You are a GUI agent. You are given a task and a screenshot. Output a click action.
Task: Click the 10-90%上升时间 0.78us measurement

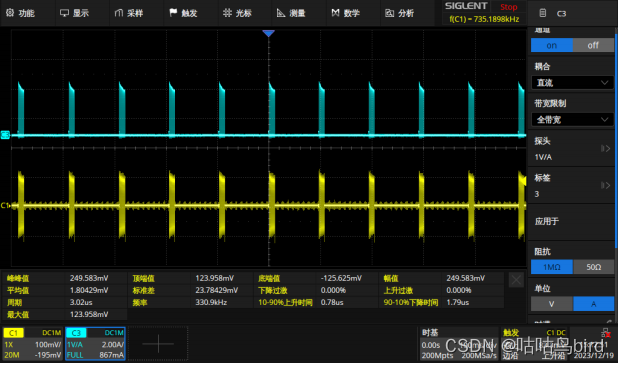pos(316,302)
